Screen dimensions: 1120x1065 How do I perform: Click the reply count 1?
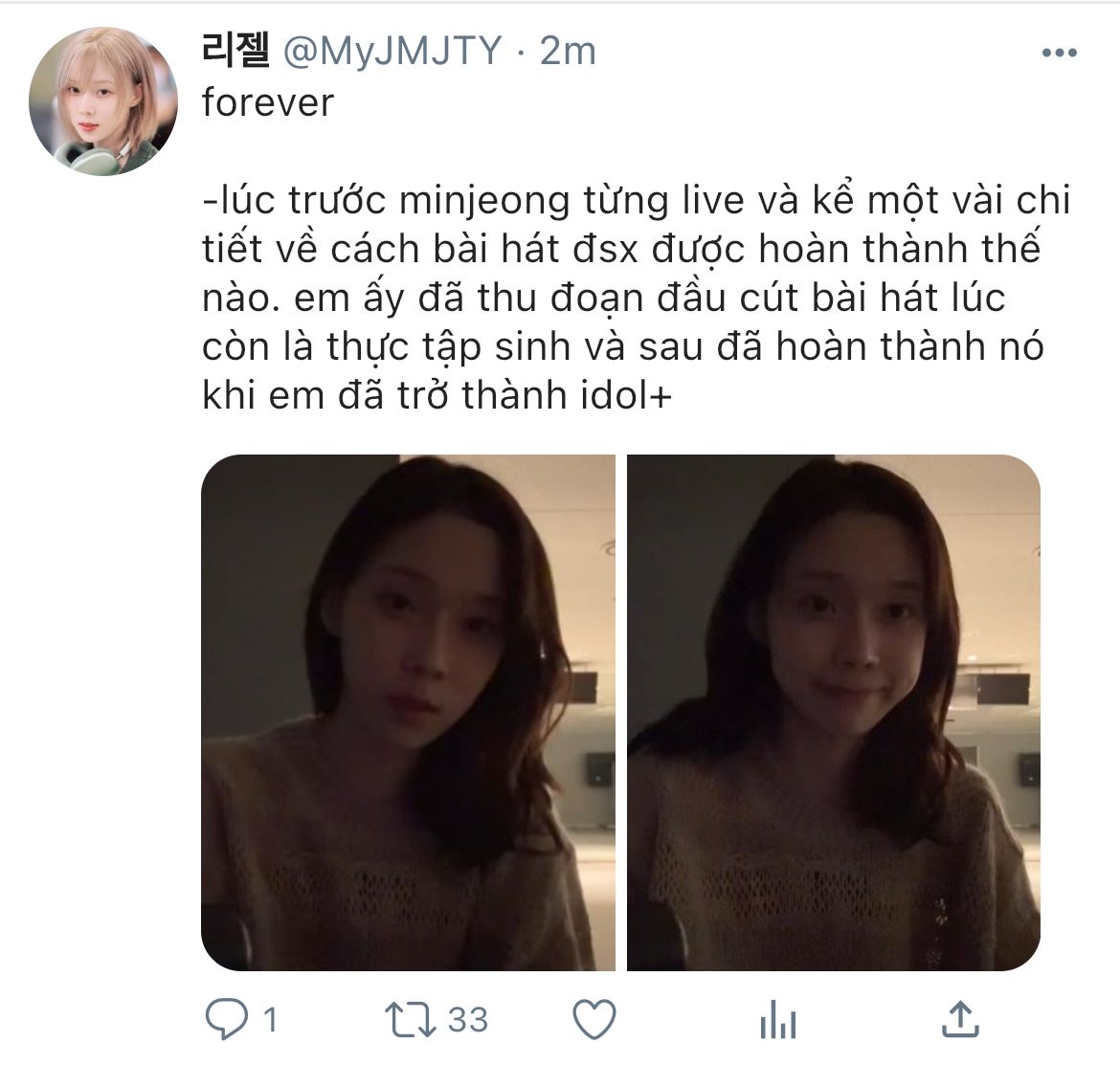pos(270,1019)
